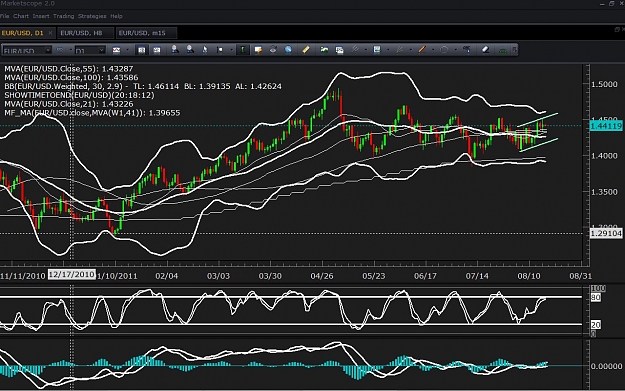Close the EUR/USD, D1 tab
This screenshot has width=625, height=391.
coord(50,33)
